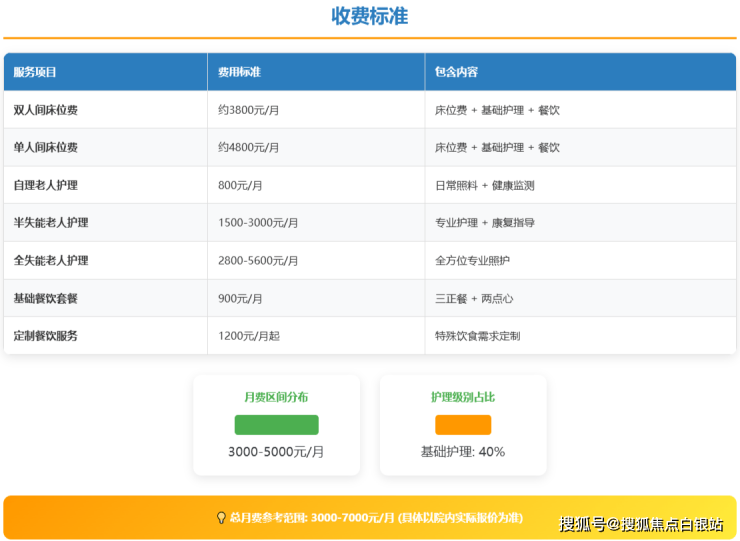Click the lightbulb icon in the orange banner

[221, 518]
